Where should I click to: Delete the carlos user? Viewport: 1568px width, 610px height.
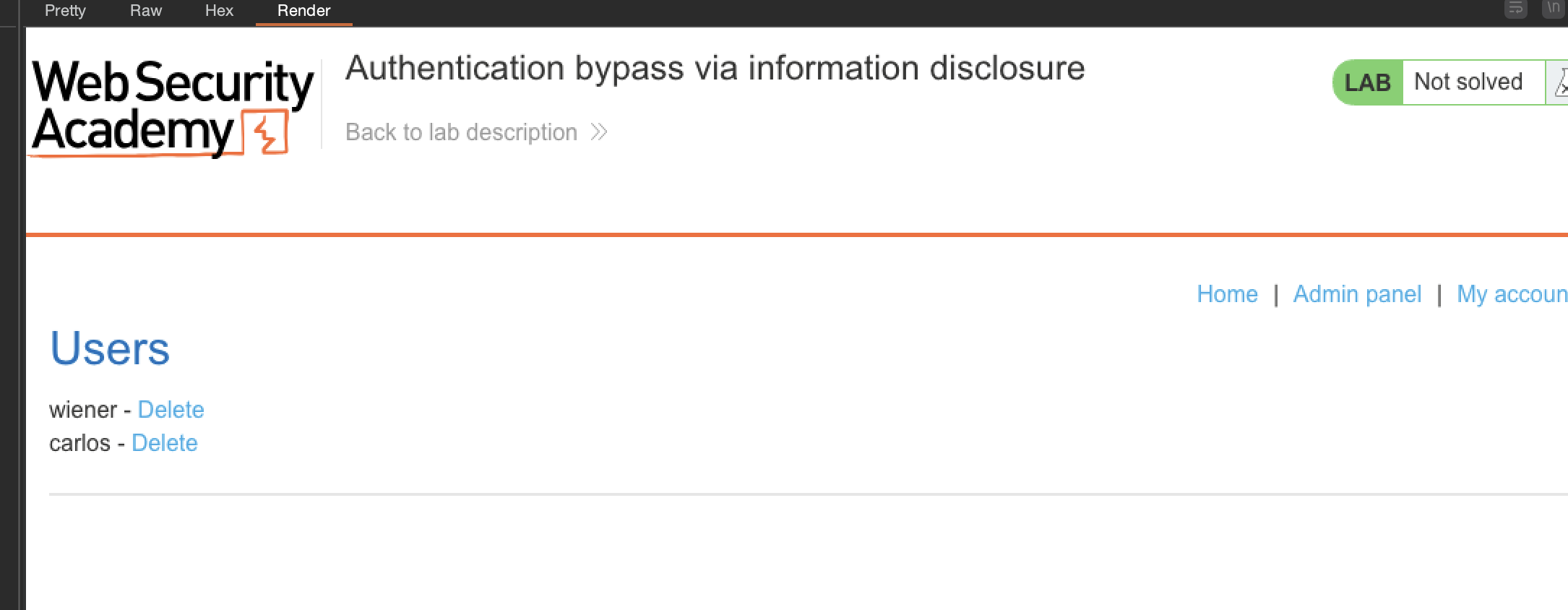[164, 443]
